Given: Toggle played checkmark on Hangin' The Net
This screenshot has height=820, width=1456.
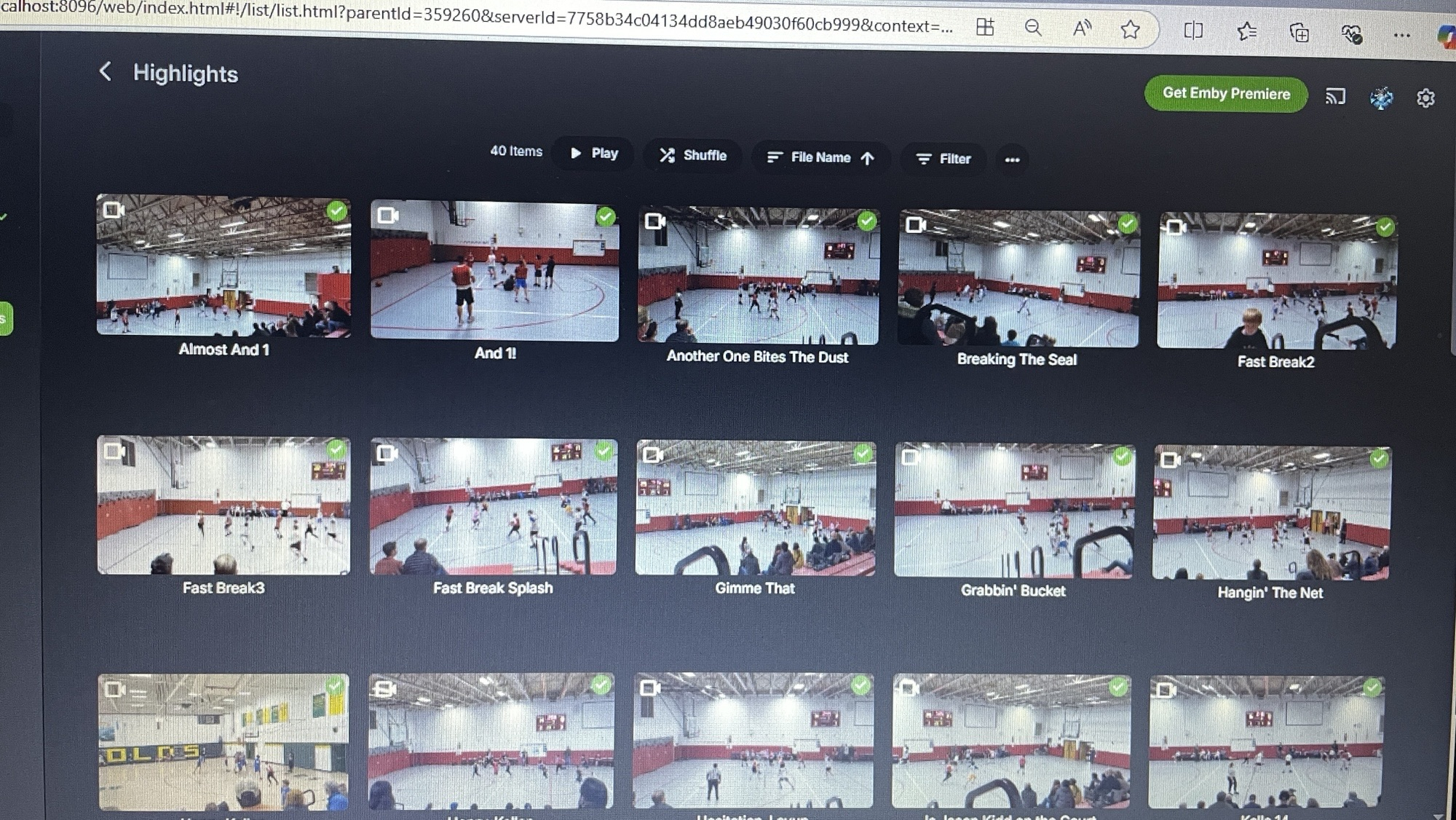Looking at the screenshot, I should pyautogui.click(x=1379, y=459).
